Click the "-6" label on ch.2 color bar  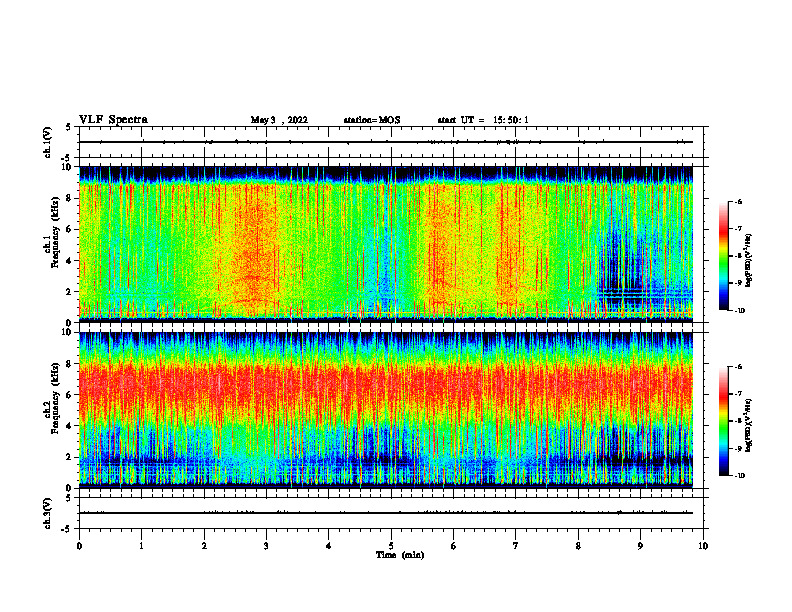click(738, 367)
